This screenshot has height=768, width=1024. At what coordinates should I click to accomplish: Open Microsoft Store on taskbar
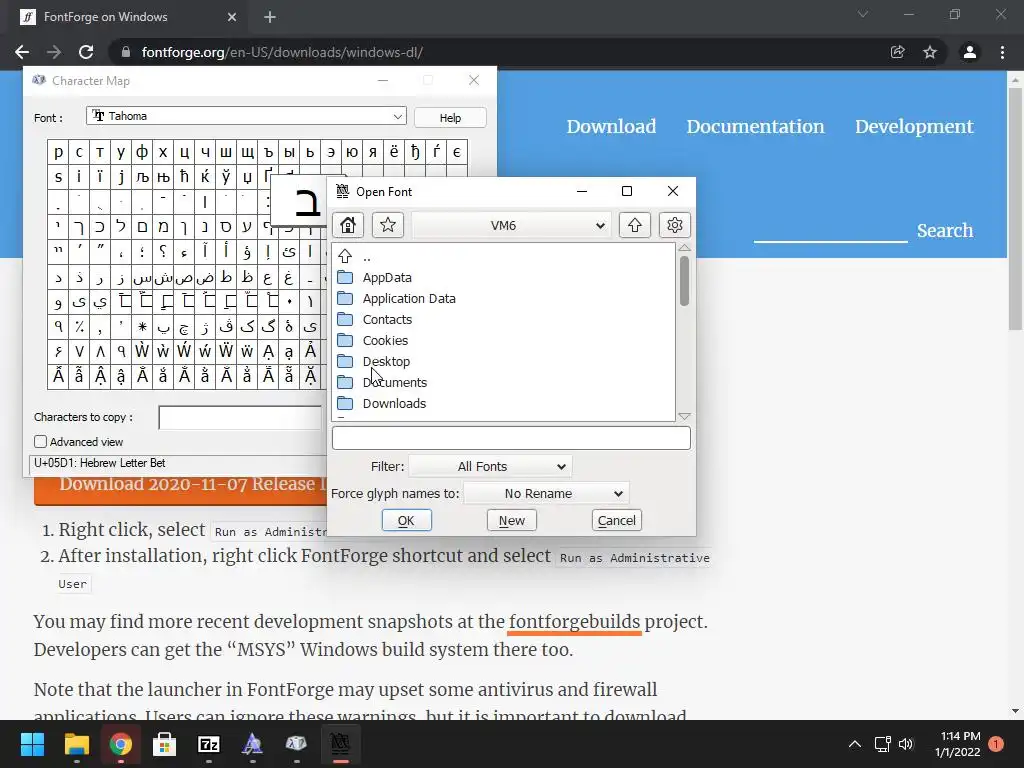[165, 744]
